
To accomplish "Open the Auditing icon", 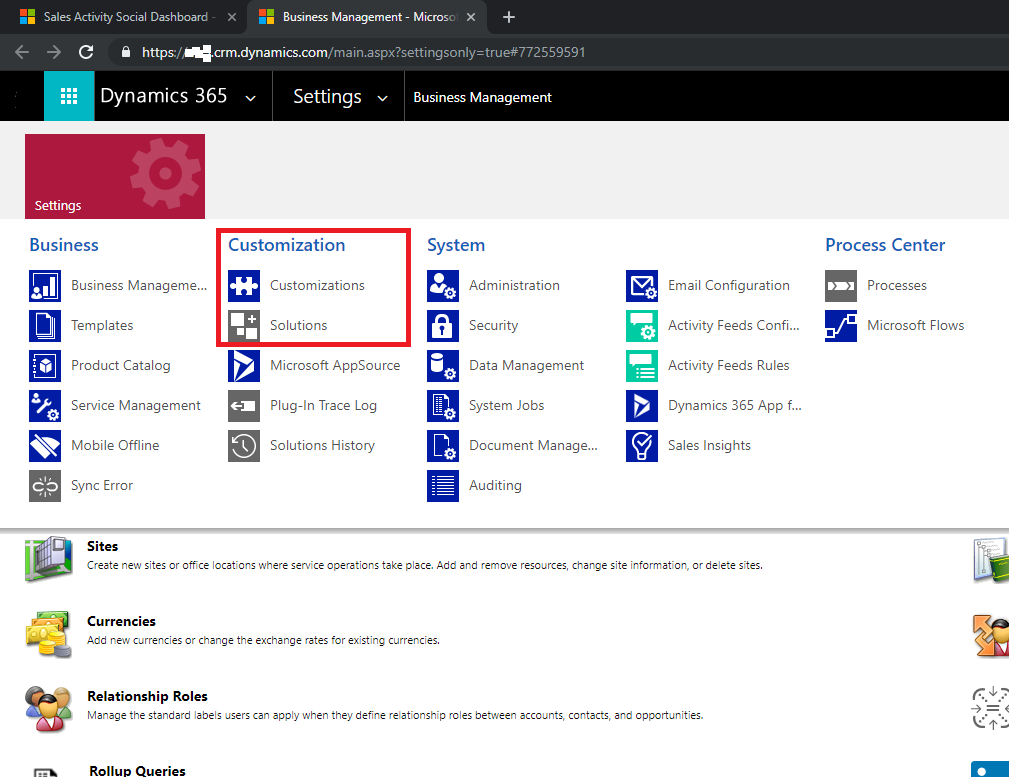I will (x=442, y=485).
